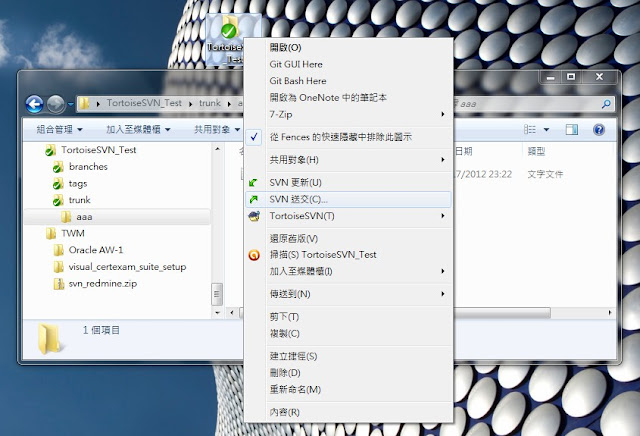Screen dimensions: 640x436
Task: Click the Explorer Back arrow button
Action: (35, 104)
